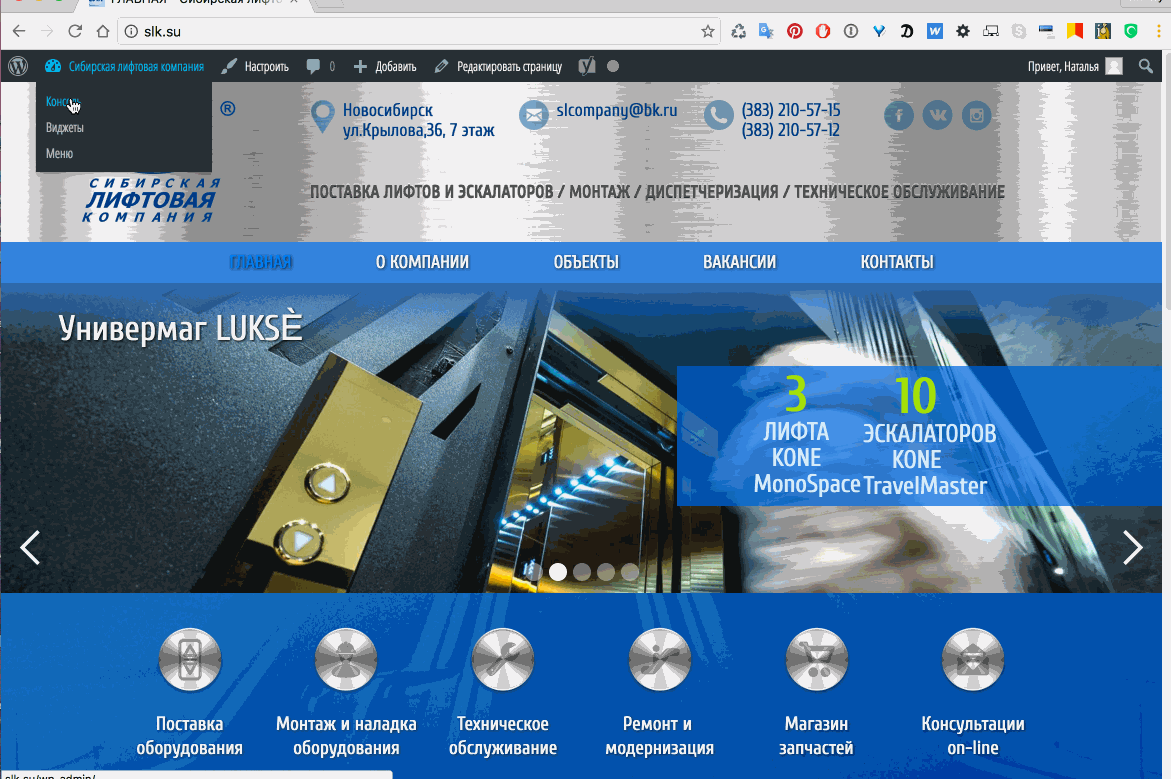Bookmark page with the star icon
Image resolution: width=1171 pixels, height=779 pixels.
click(x=707, y=31)
